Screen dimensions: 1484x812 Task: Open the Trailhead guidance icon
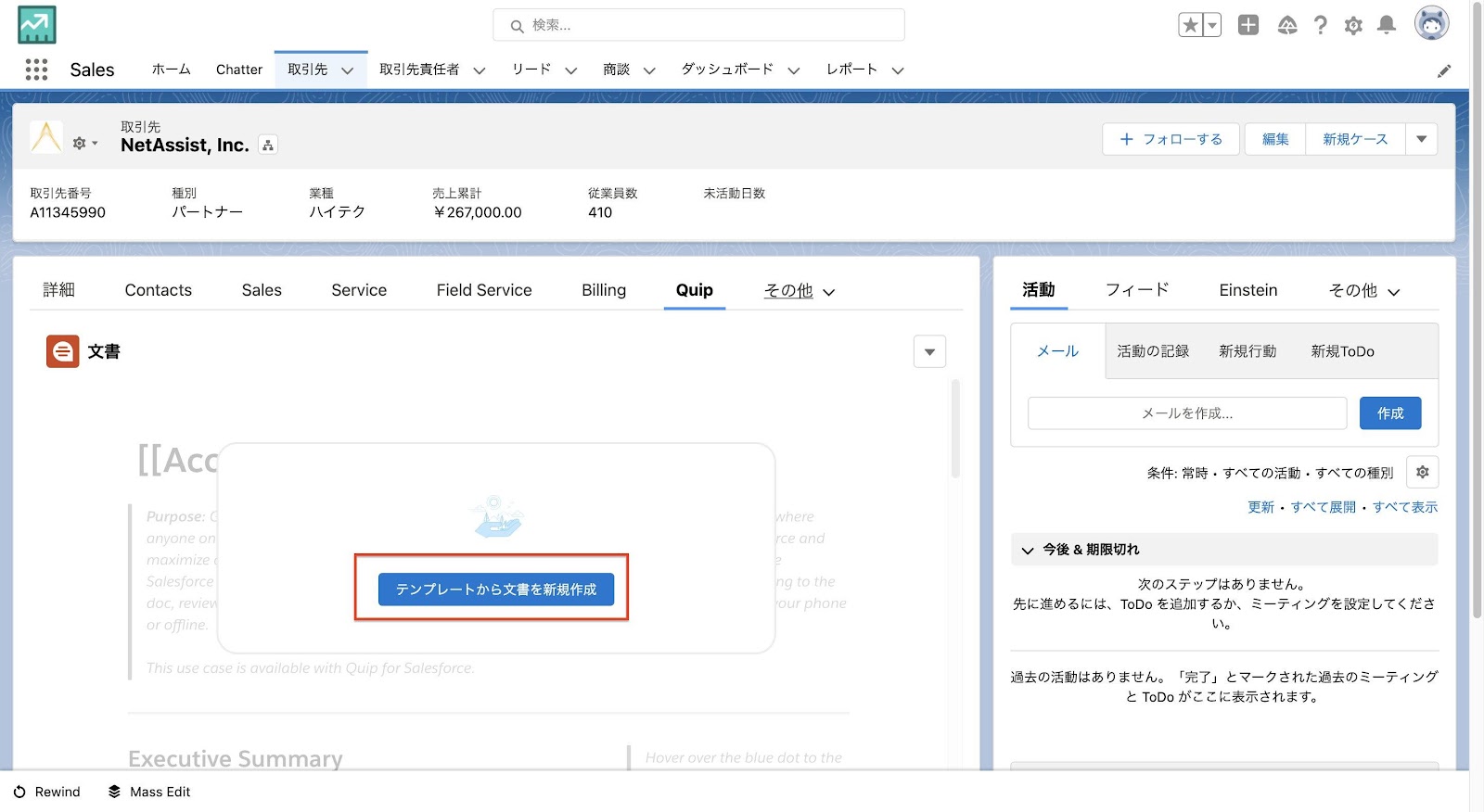pyautogui.click(x=1287, y=25)
